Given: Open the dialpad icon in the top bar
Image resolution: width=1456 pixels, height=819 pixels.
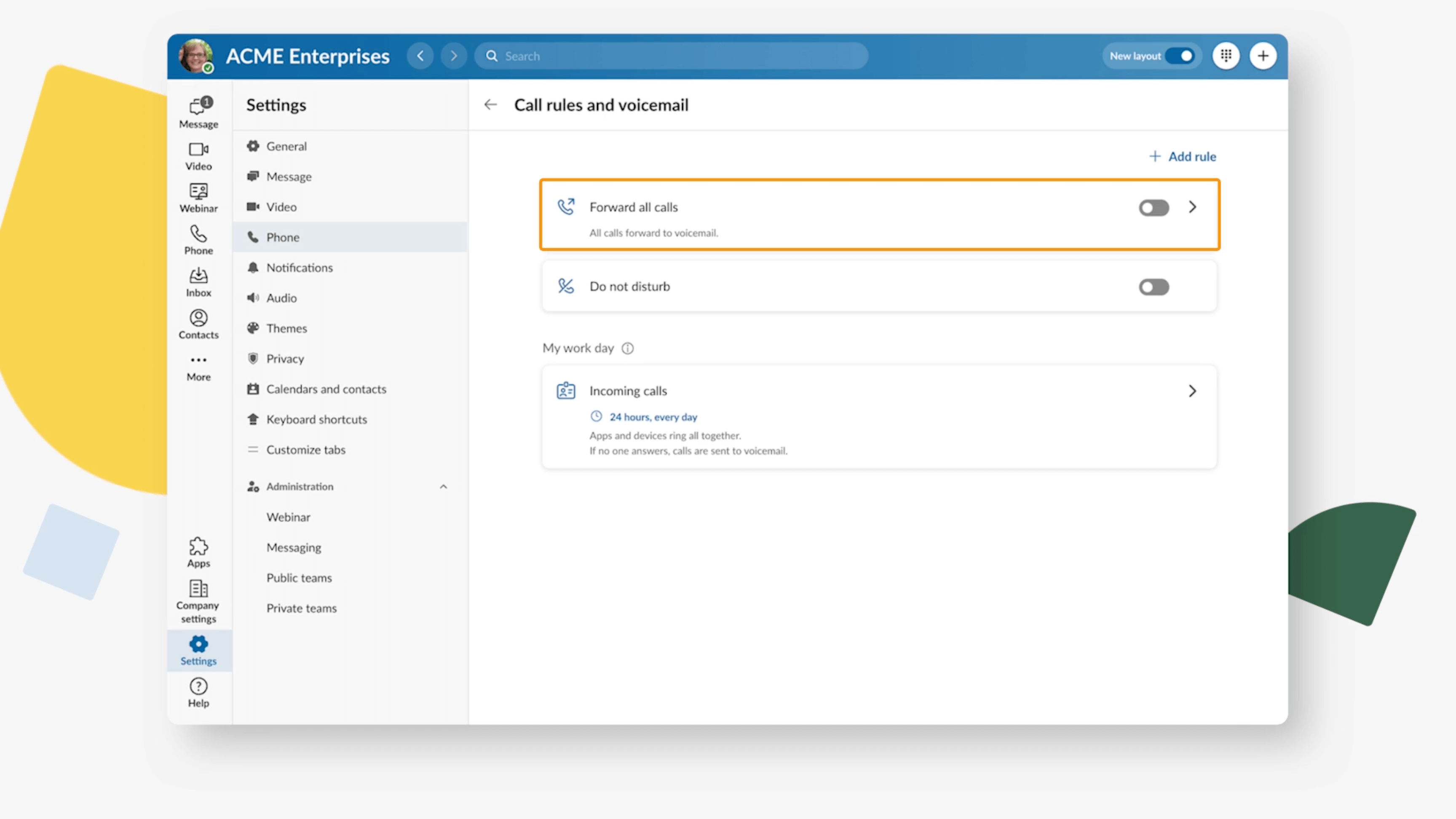Looking at the screenshot, I should tap(1226, 55).
